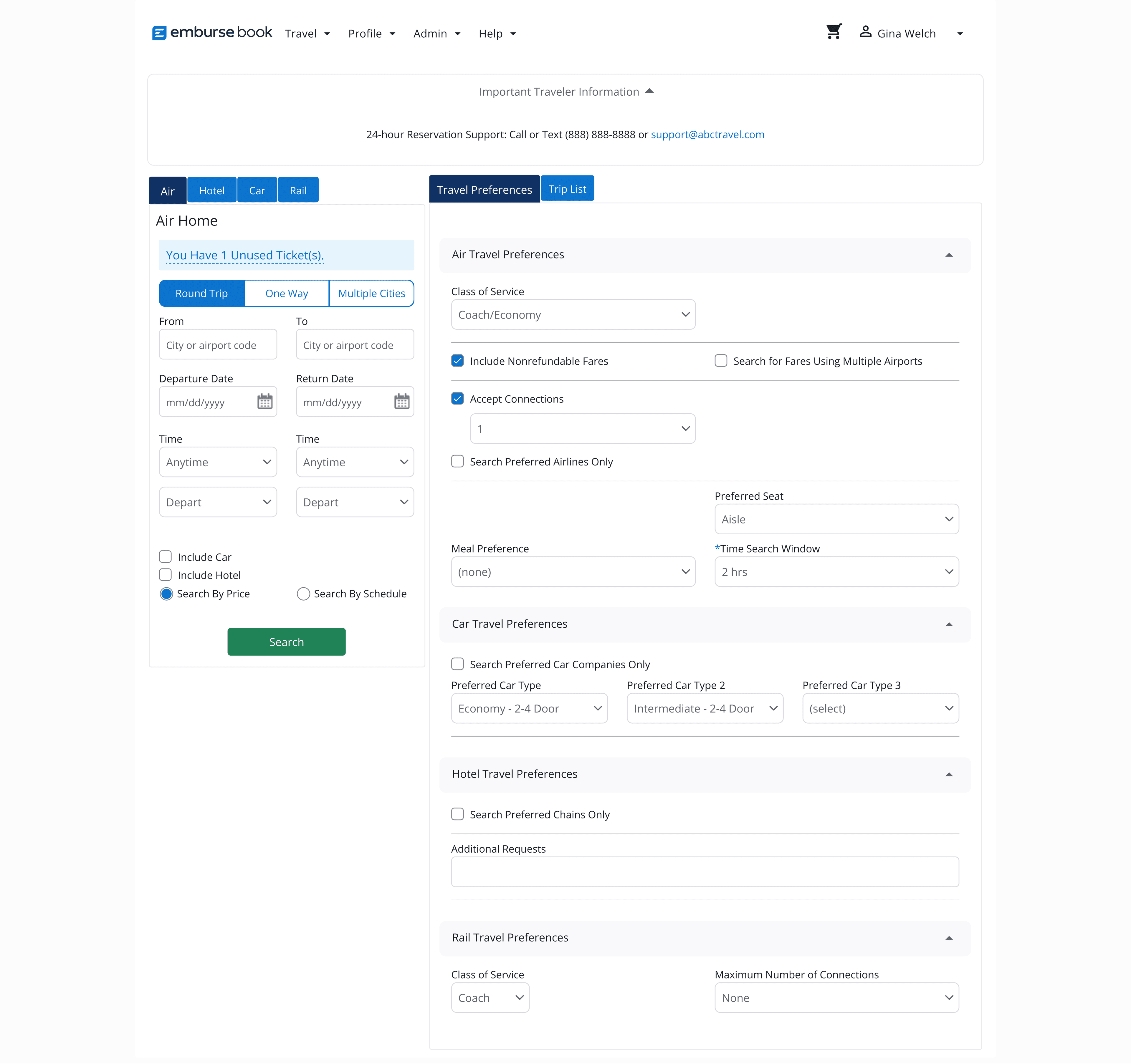Collapse the Rail Travel Preferences section
This screenshot has height=1064, width=1131.
(x=948, y=938)
